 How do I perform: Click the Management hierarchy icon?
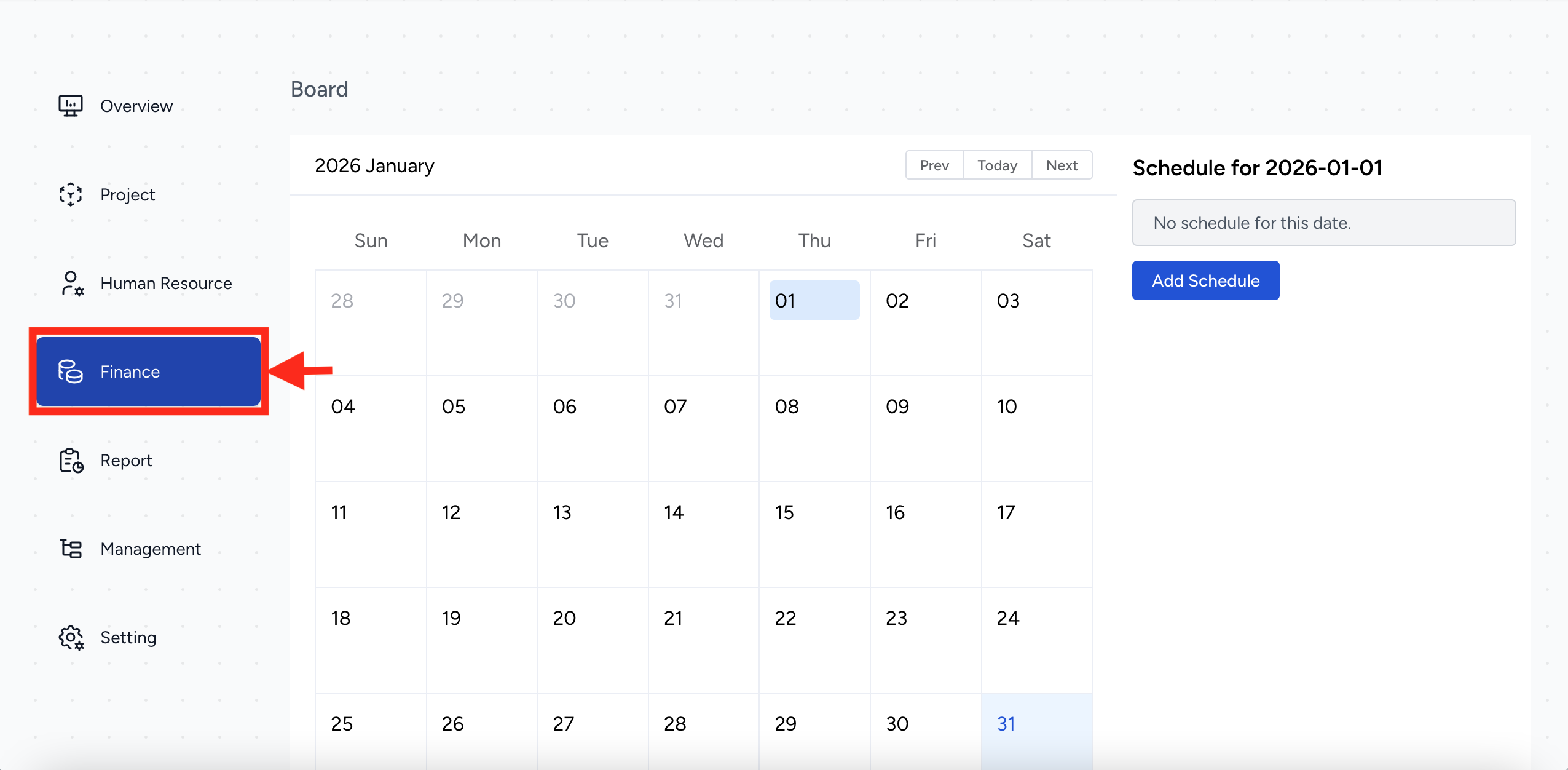71,549
